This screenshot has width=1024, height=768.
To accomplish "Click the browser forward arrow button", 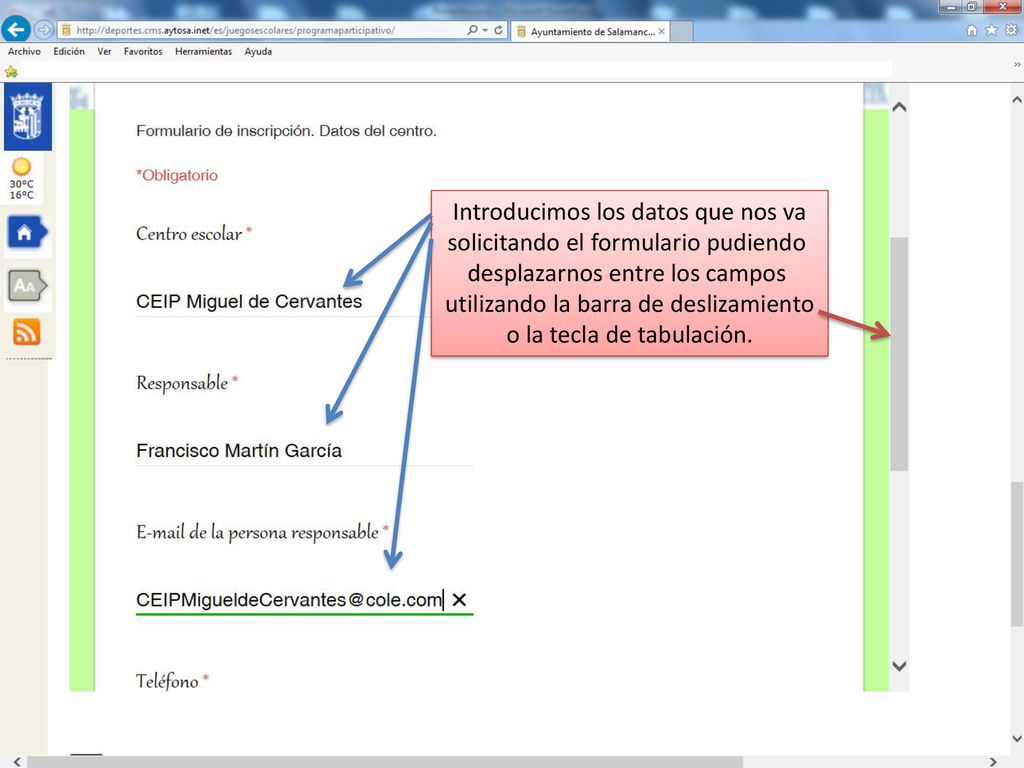I will point(43,30).
